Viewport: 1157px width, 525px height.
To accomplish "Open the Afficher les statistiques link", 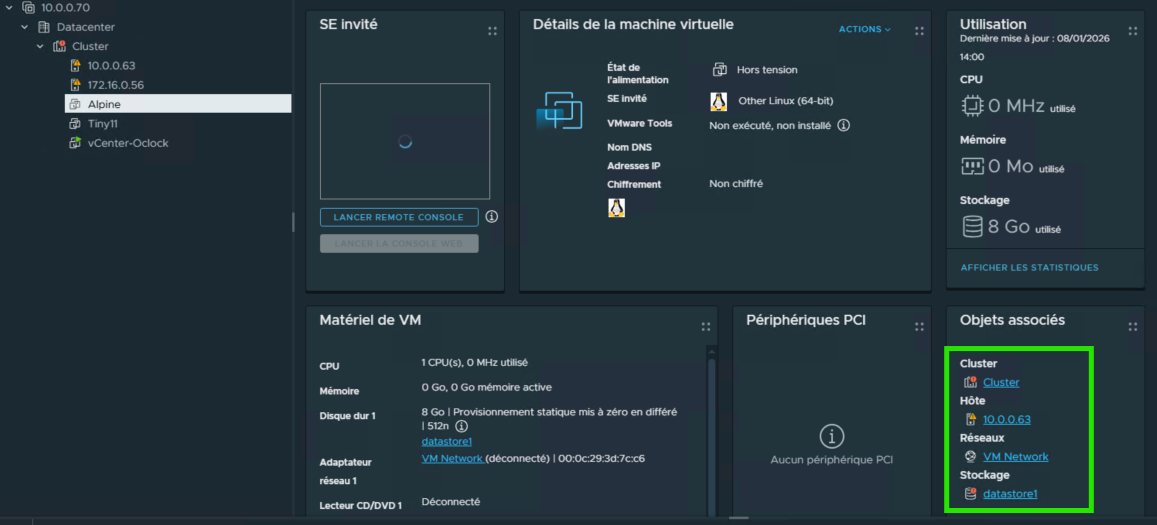I will click(x=1029, y=268).
